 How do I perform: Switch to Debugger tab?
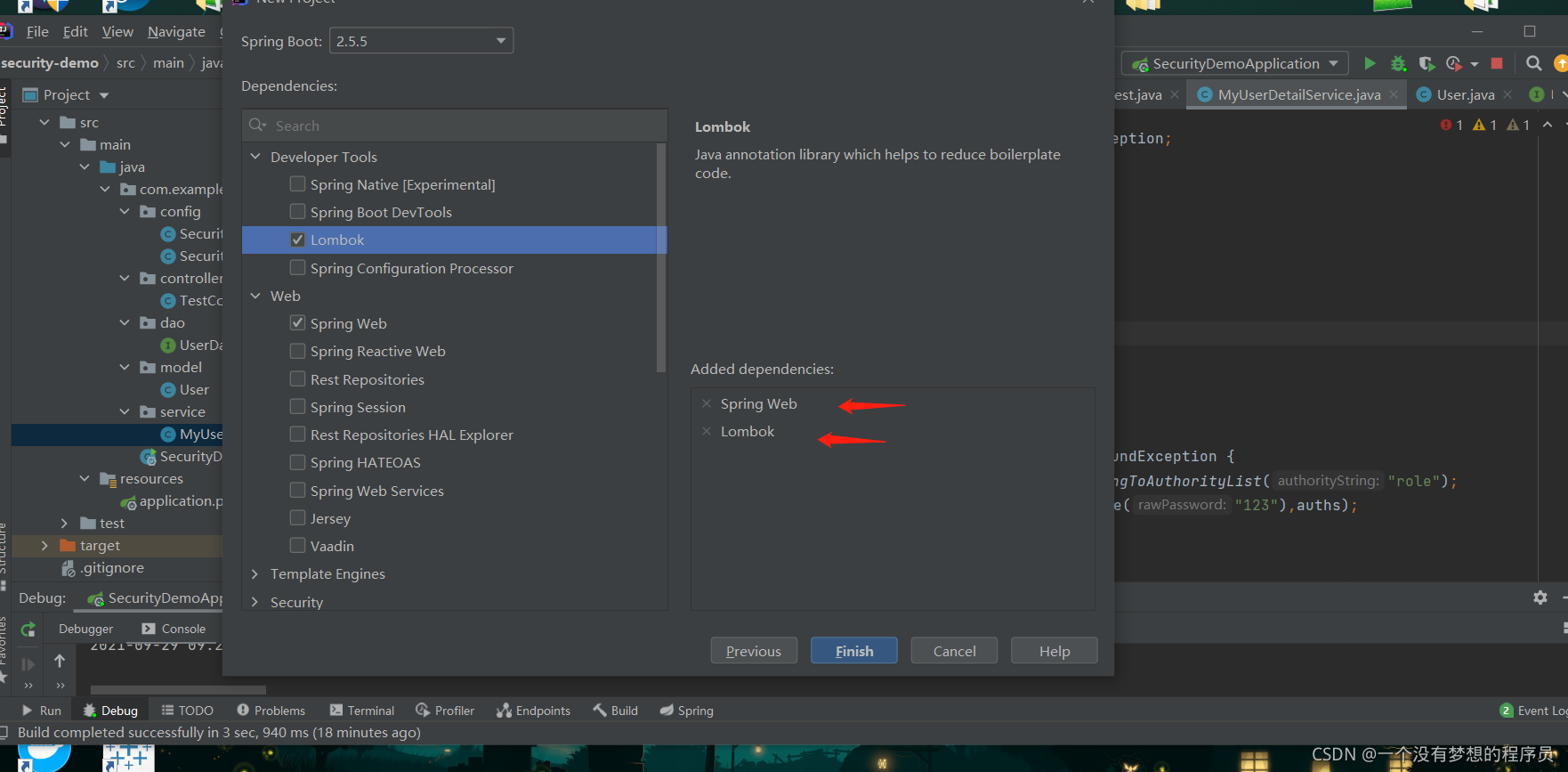(x=86, y=629)
